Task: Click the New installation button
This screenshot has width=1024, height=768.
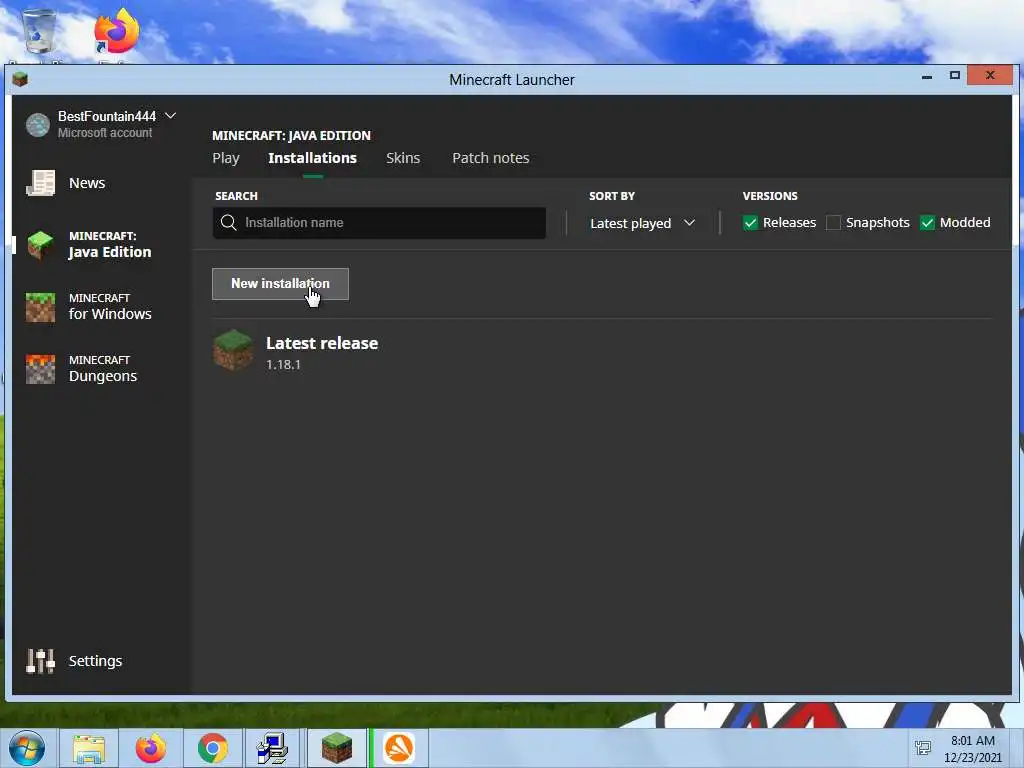Action: click(x=280, y=284)
